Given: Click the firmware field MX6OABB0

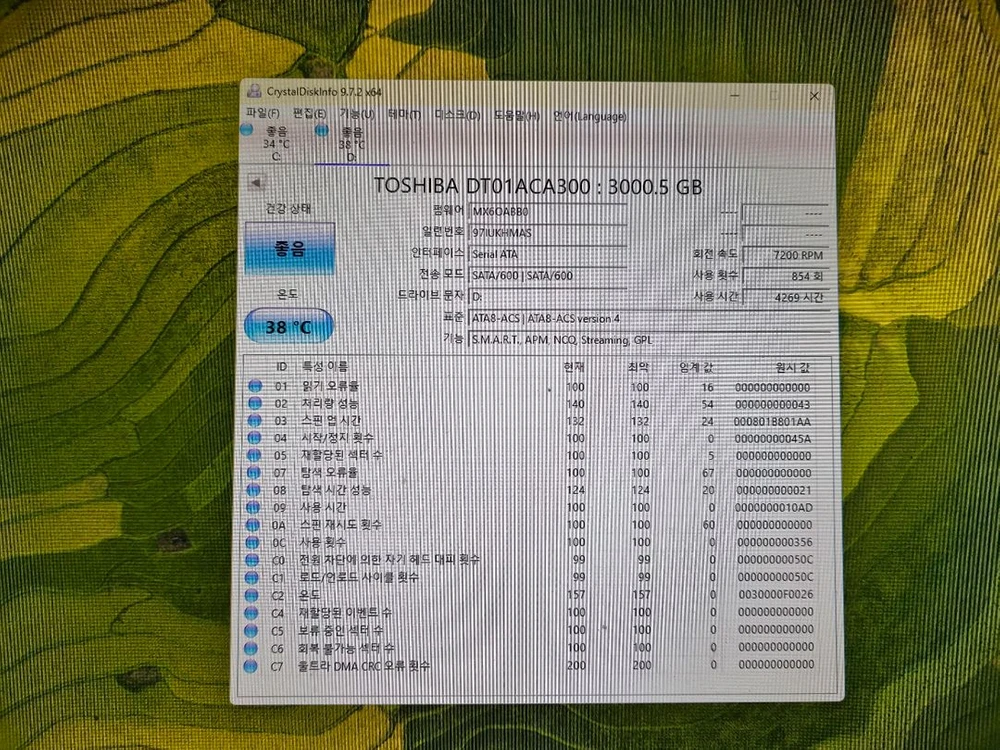Looking at the screenshot, I should [547, 212].
